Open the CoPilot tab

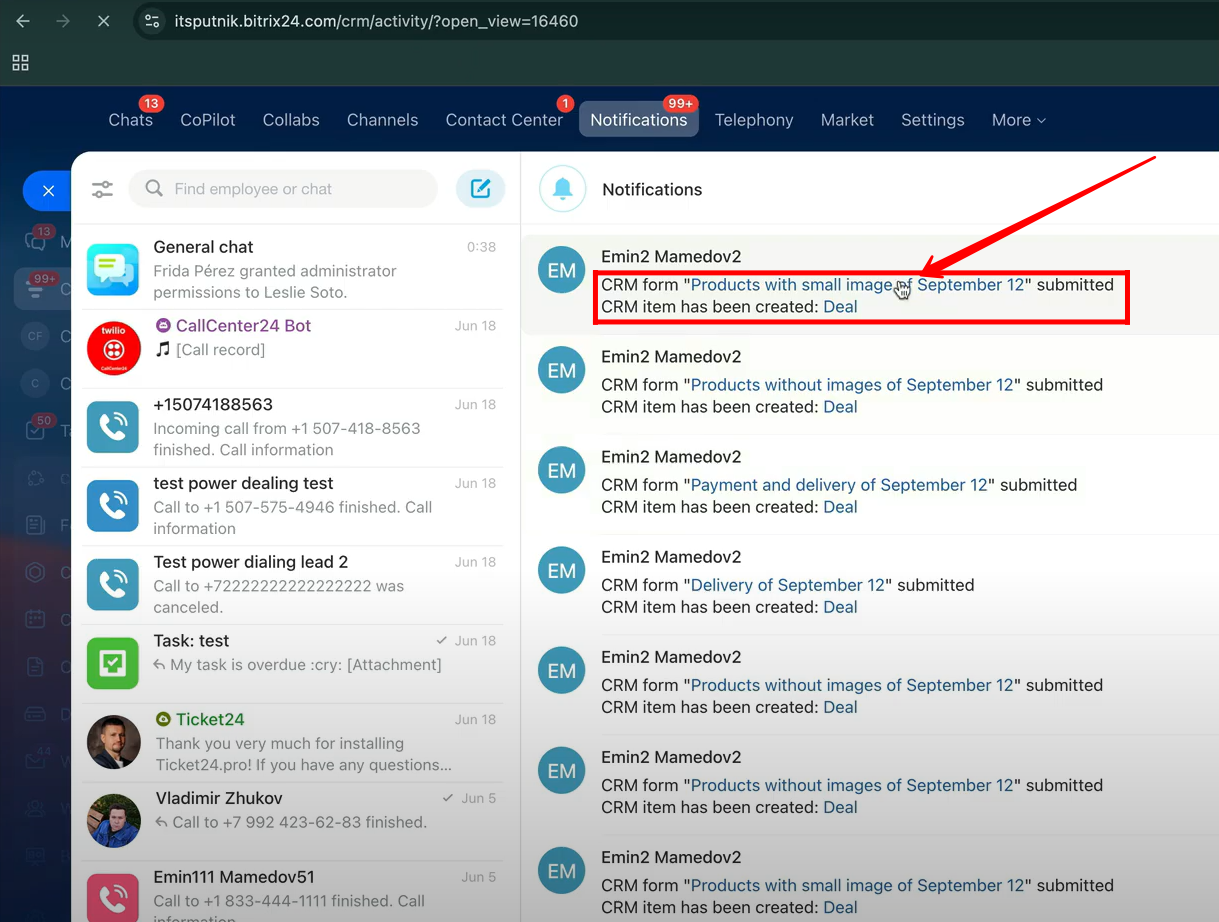coord(208,120)
